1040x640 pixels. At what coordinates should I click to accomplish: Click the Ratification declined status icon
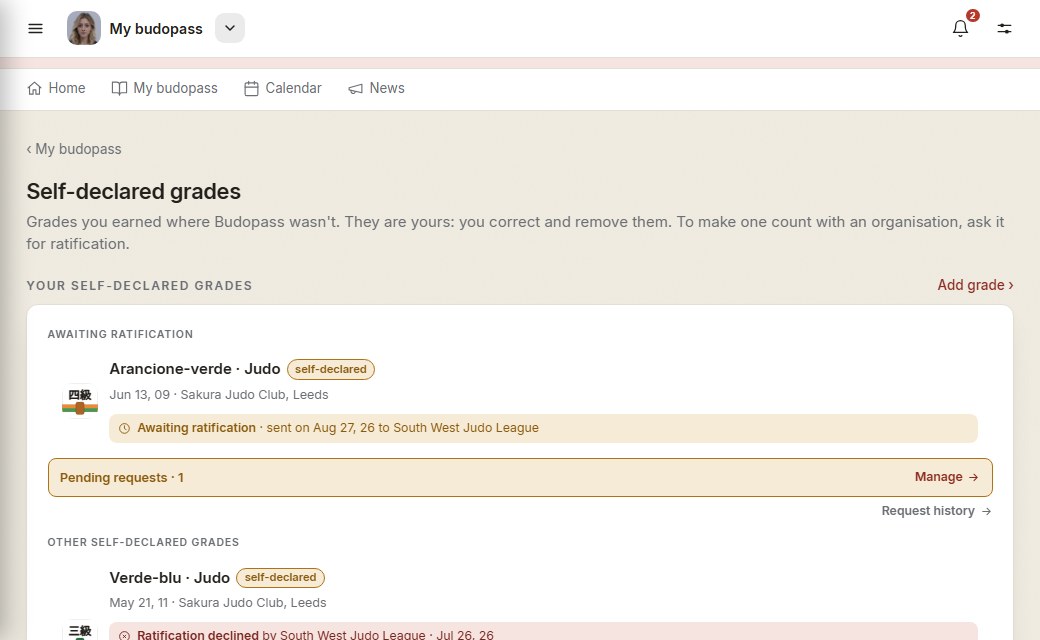pyautogui.click(x=124, y=635)
